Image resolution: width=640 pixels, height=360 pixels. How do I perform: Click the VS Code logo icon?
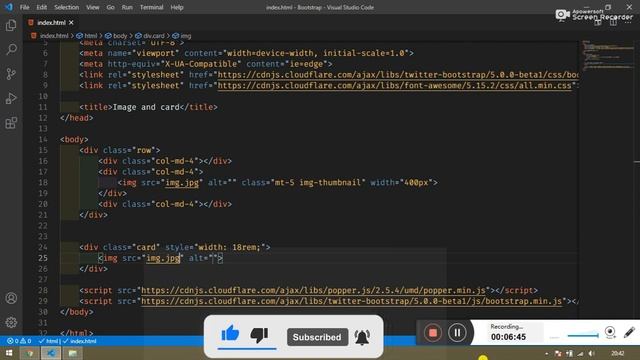[x=9, y=7]
